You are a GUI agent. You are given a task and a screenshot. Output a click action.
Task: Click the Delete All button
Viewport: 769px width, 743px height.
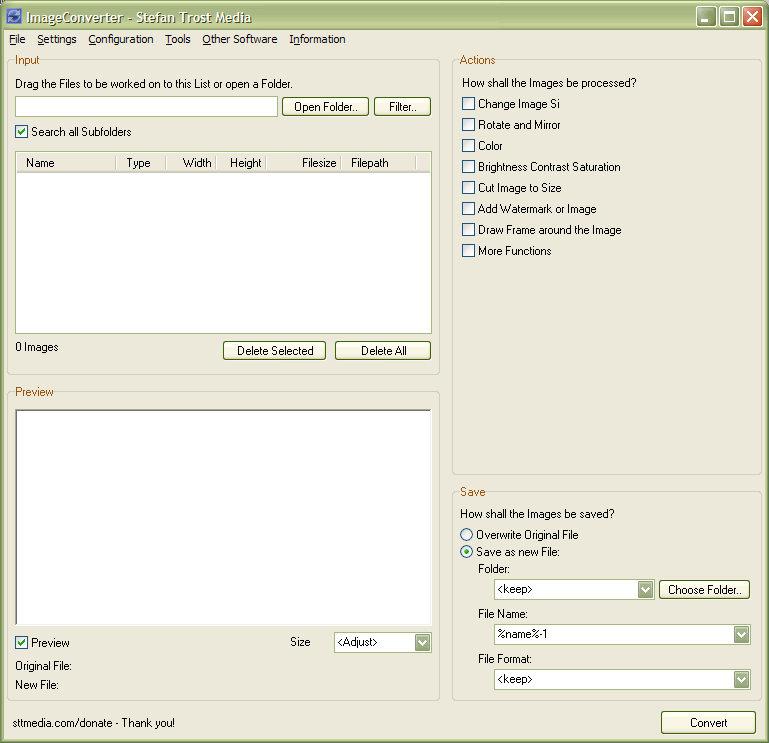pos(383,351)
